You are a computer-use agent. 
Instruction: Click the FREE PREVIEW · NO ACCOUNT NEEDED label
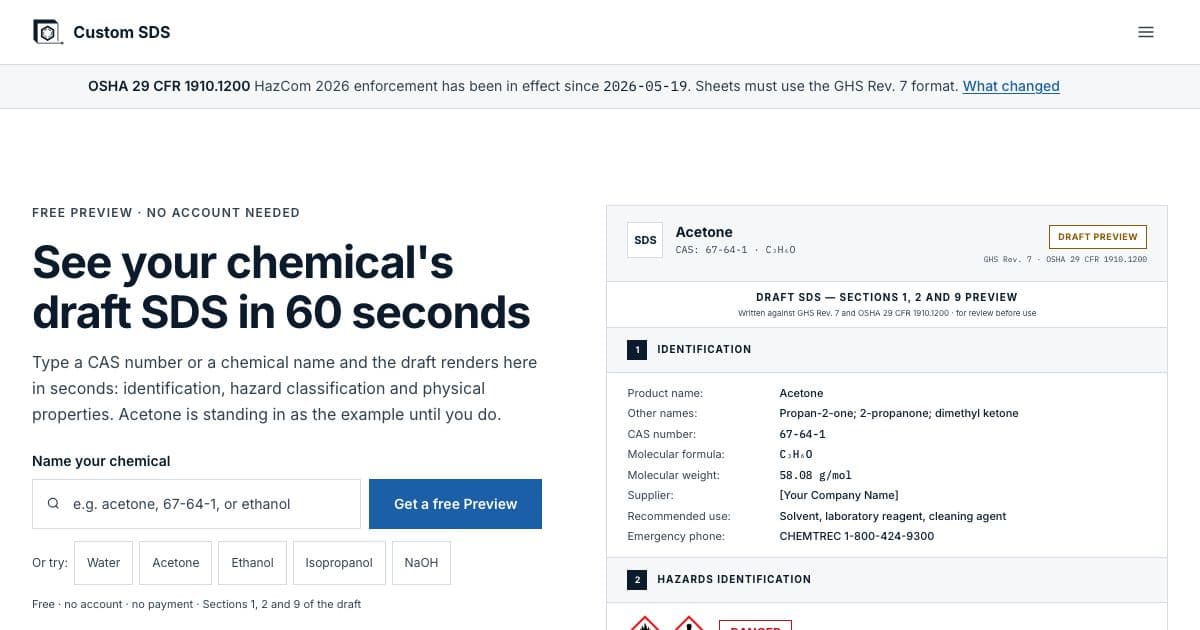click(166, 213)
